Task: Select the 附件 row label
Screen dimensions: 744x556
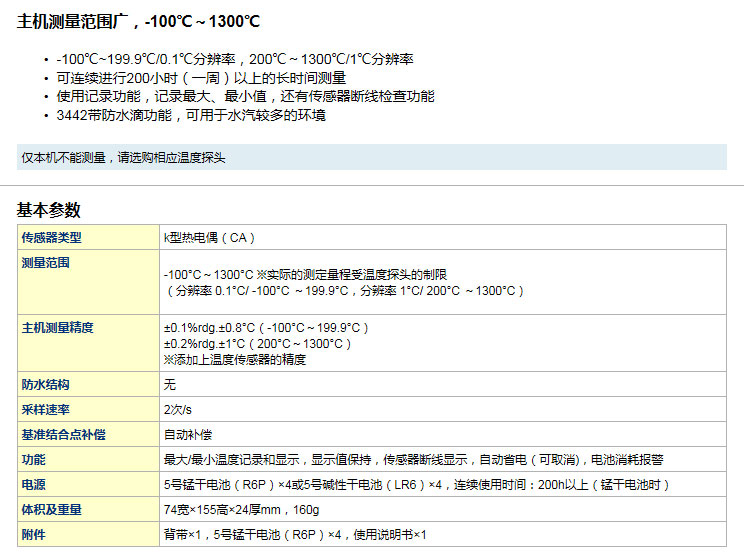Action: 34,535
